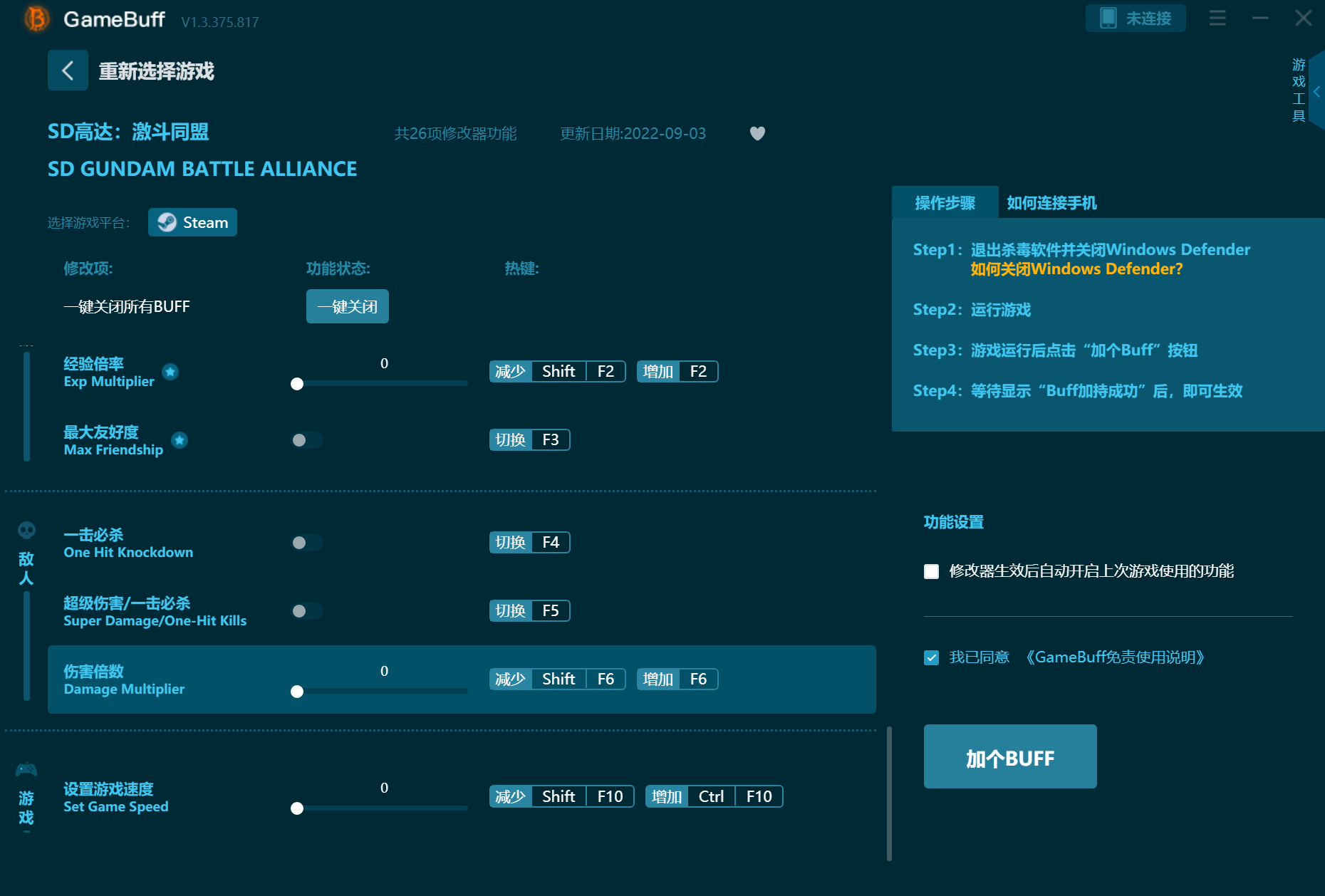Click Exp Multiplier slider handle
Viewport: 1325px width, 896px height.
tap(297, 384)
